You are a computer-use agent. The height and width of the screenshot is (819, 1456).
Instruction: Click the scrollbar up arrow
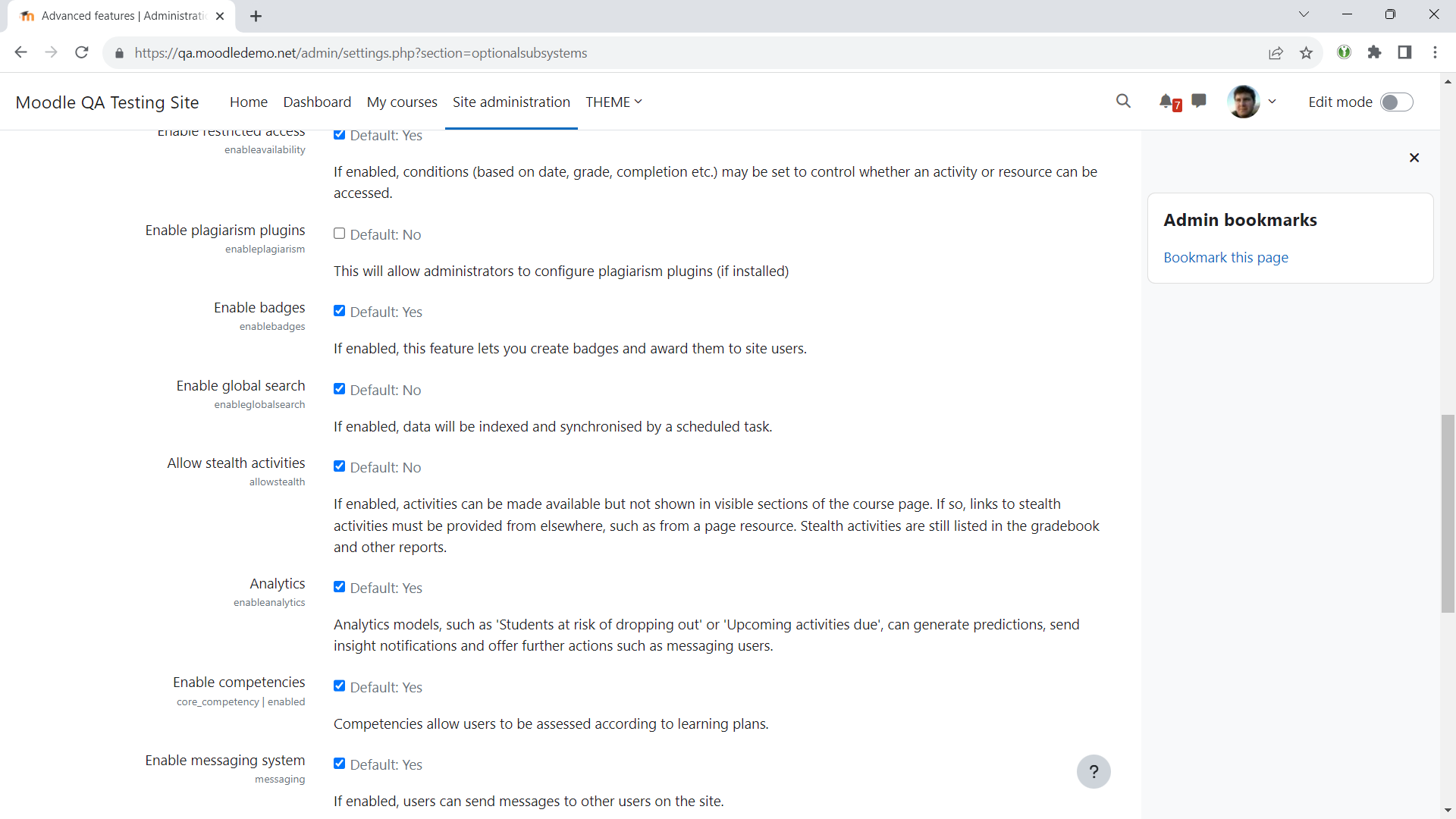[1448, 81]
